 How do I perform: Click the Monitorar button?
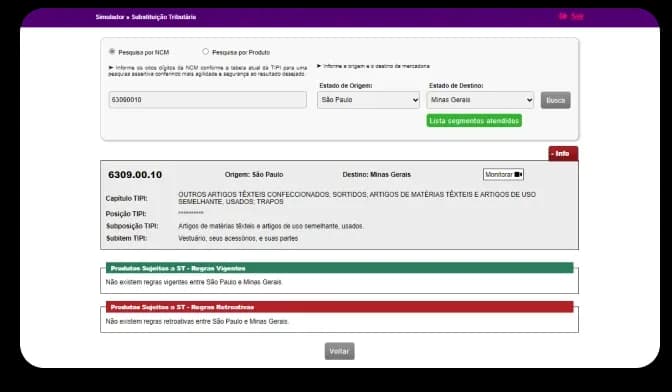coord(503,174)
